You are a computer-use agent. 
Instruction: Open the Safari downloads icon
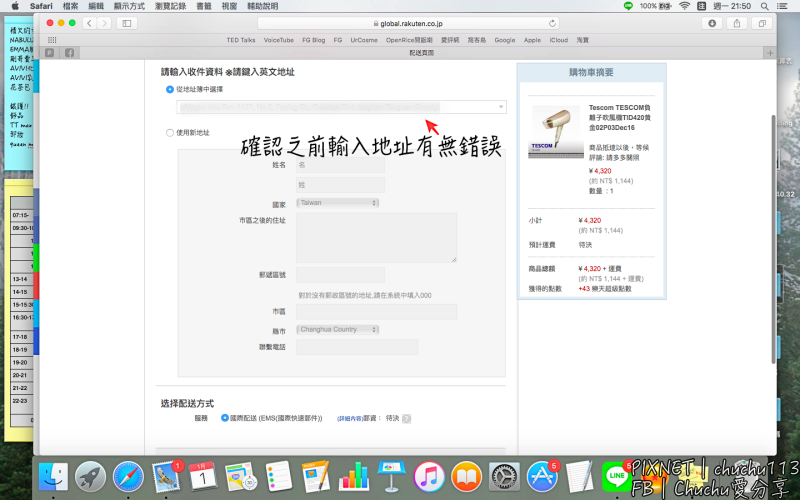712,22
